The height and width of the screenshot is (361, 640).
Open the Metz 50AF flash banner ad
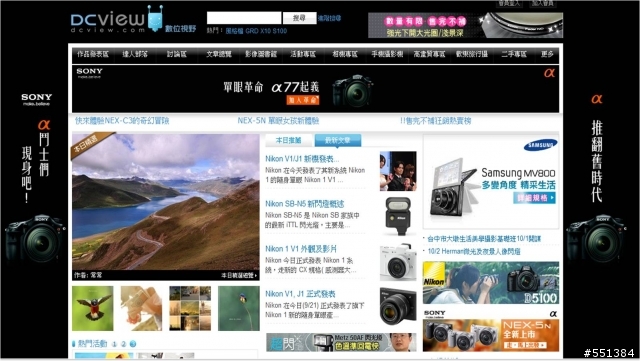pyautogui.click(x=341, y=342)
